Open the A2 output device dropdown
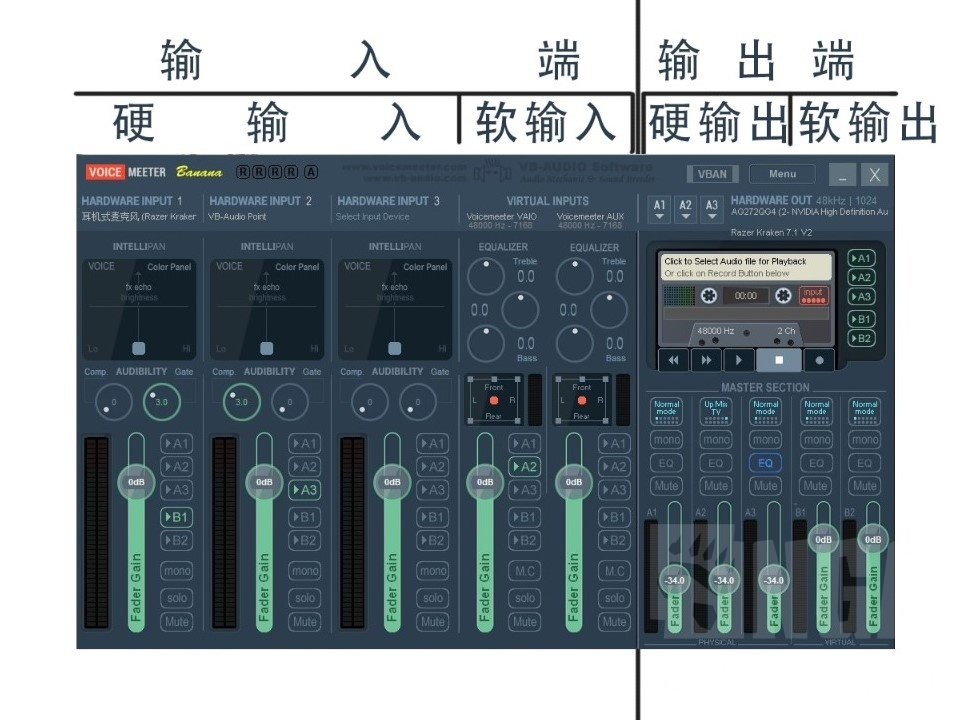Image resolution: width=968 pixels, height=720 pixels. tap(686, 206)
